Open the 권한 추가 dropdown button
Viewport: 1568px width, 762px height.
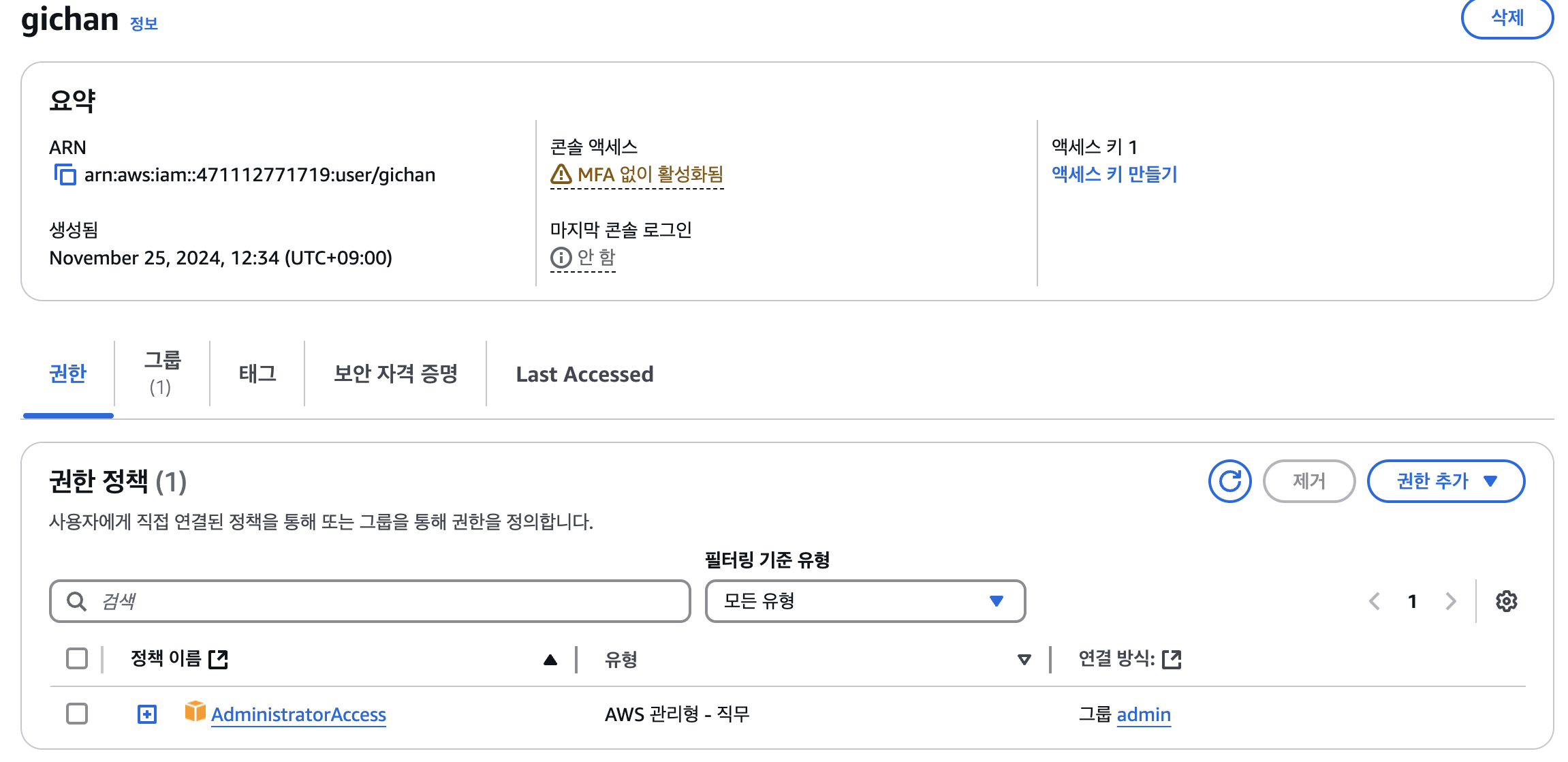[x=1445, y=481]
